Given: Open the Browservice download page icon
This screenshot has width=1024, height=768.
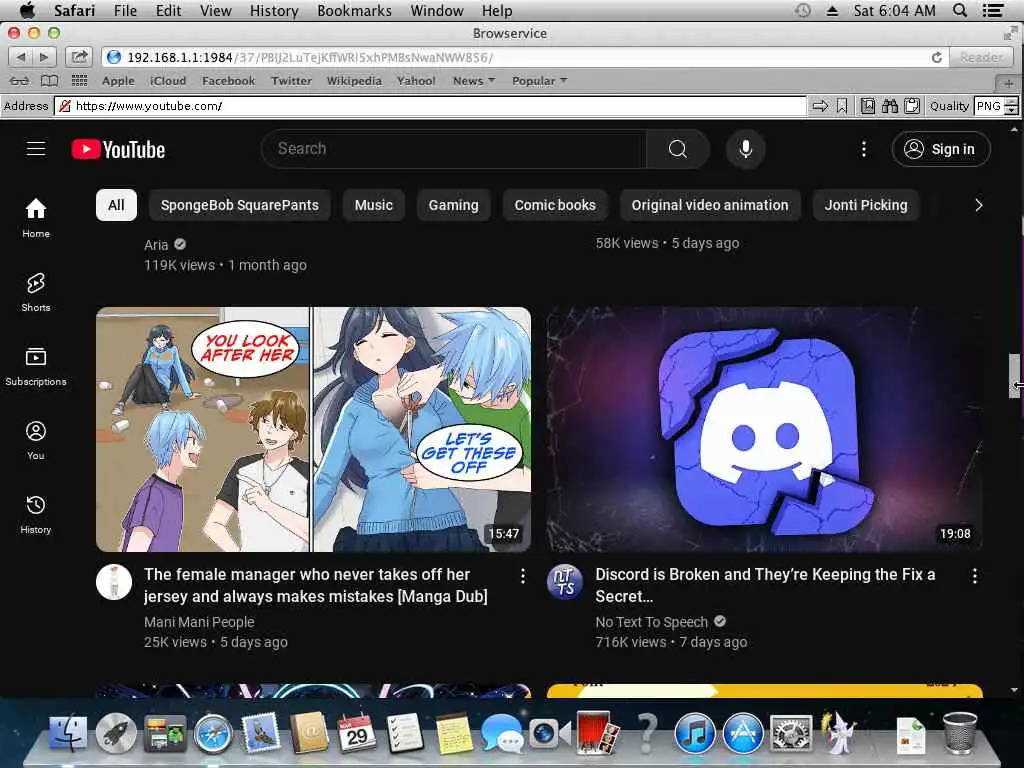Looking at the screenshot, I should (868, 106).
